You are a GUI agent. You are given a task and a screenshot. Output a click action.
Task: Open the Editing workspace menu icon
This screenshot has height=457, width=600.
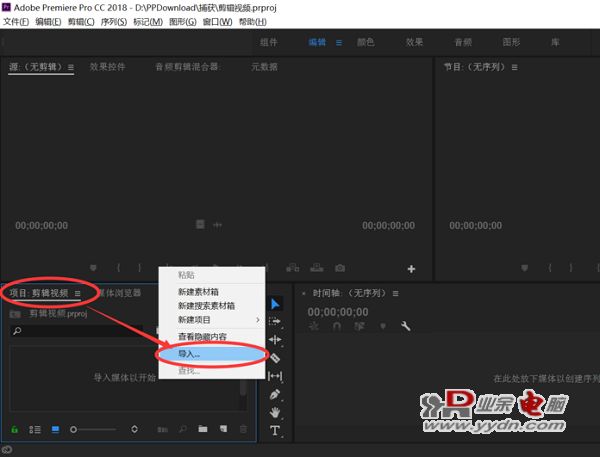click(339, 42)
